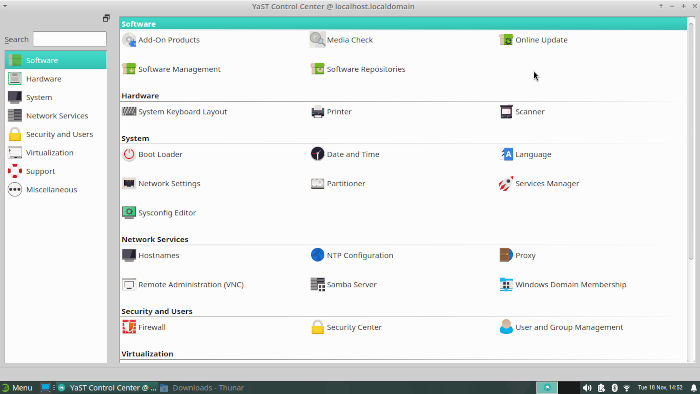This screenshot has height=394, width=700.
Task: Click show desktop icon in taskbar
Action: [46, 388]
